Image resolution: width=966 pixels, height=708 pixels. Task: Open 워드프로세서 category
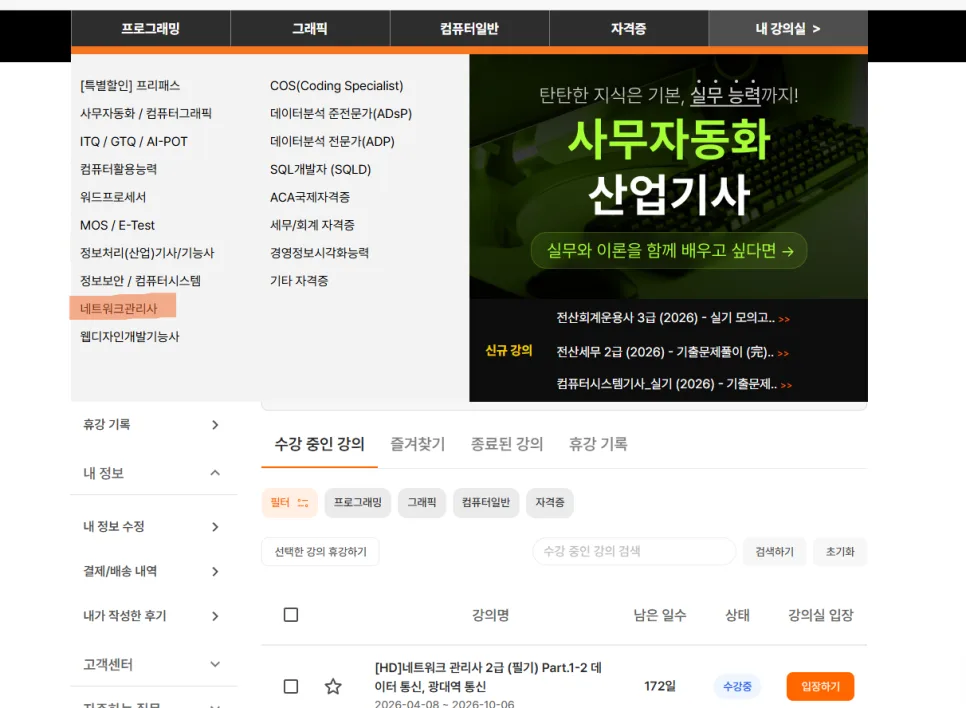pyautogui.click(x=113, y=197)
